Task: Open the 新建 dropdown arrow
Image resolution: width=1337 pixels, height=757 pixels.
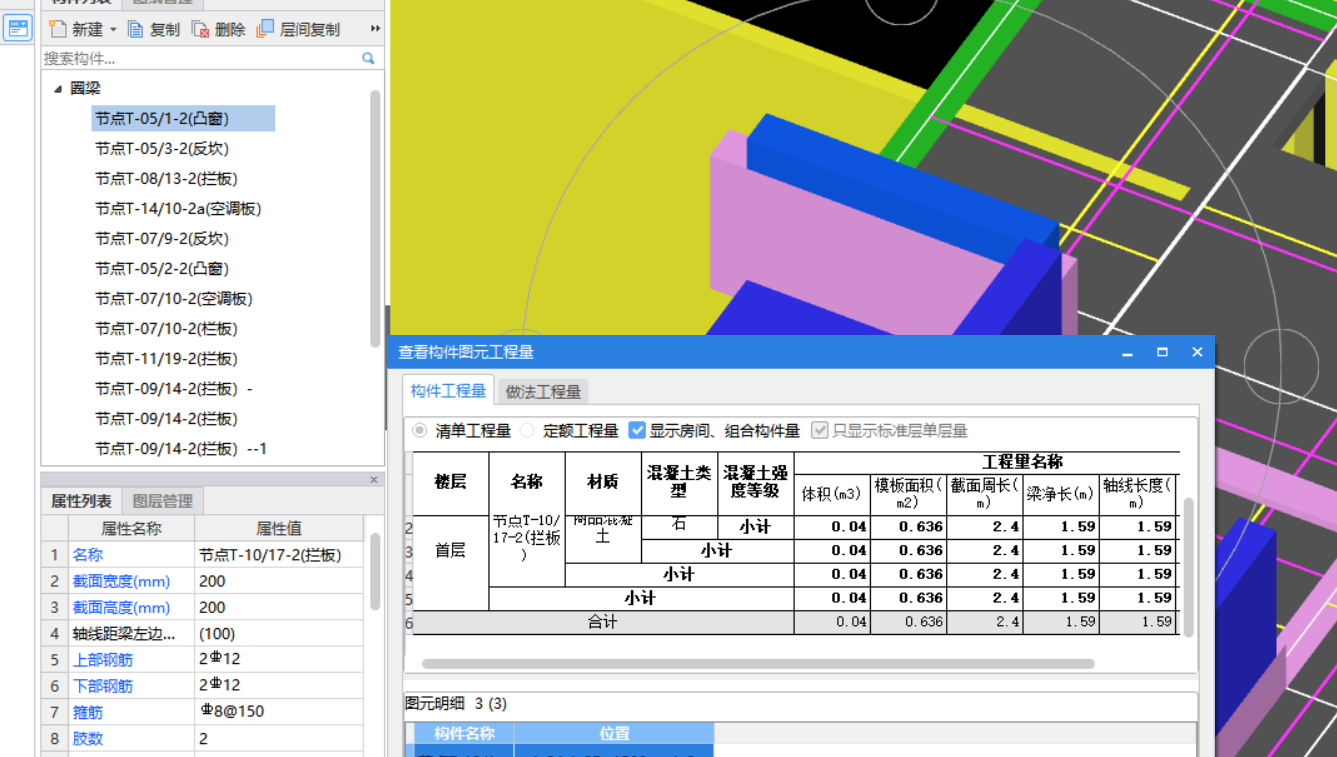Action: point(113,30)
